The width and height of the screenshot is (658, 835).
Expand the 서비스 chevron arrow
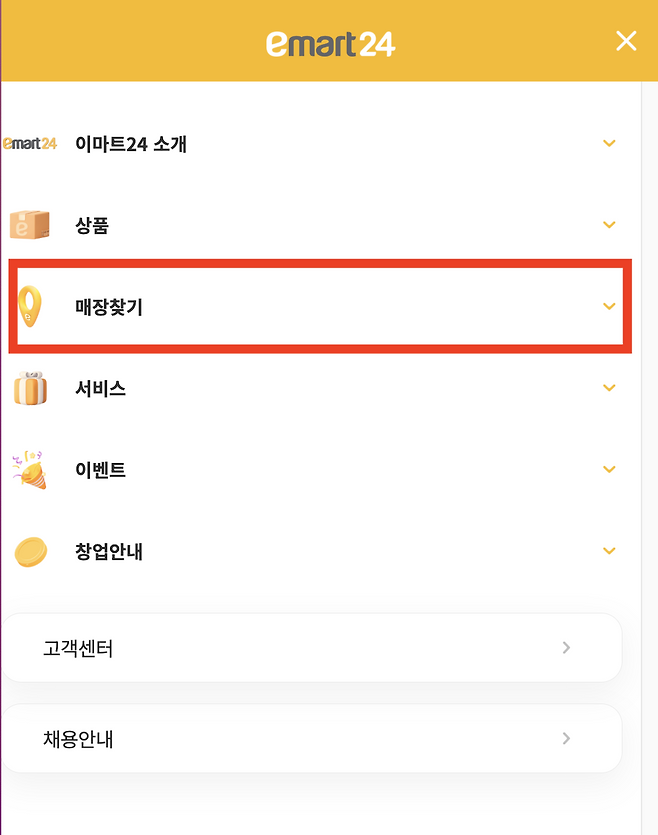coord(609,388)
